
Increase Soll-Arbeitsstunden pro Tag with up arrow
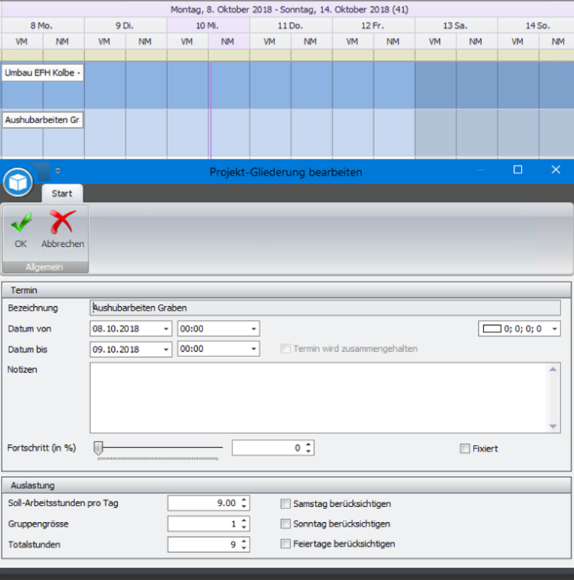(x=244, y=500)
